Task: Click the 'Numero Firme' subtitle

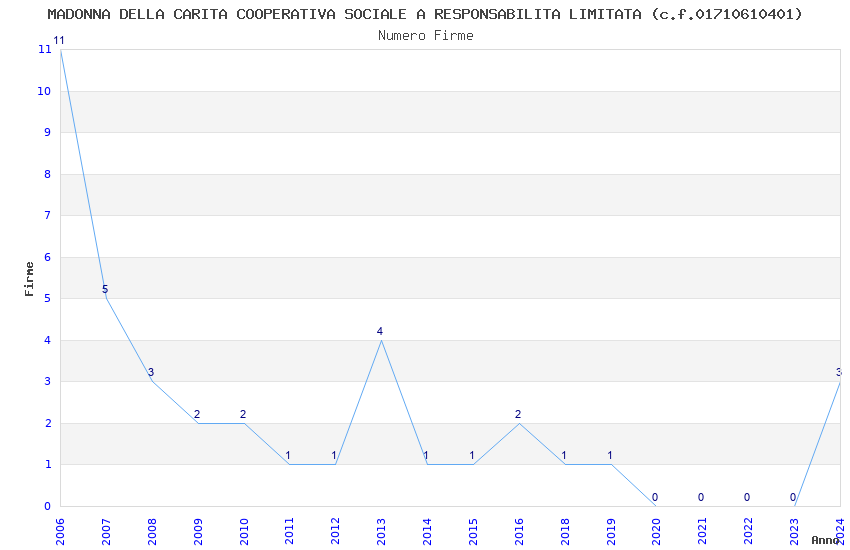Action: [426, 36]
